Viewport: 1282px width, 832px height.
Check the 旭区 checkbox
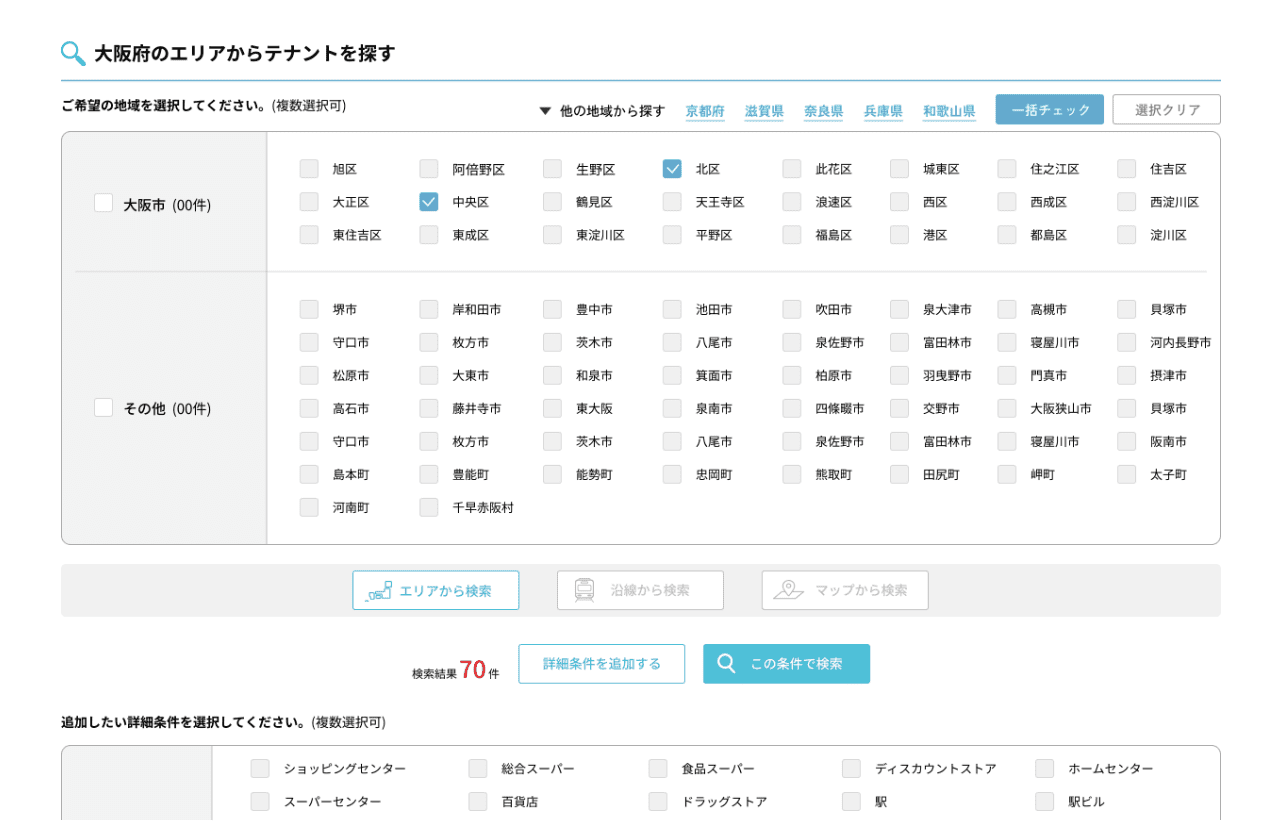click(309, 169)
